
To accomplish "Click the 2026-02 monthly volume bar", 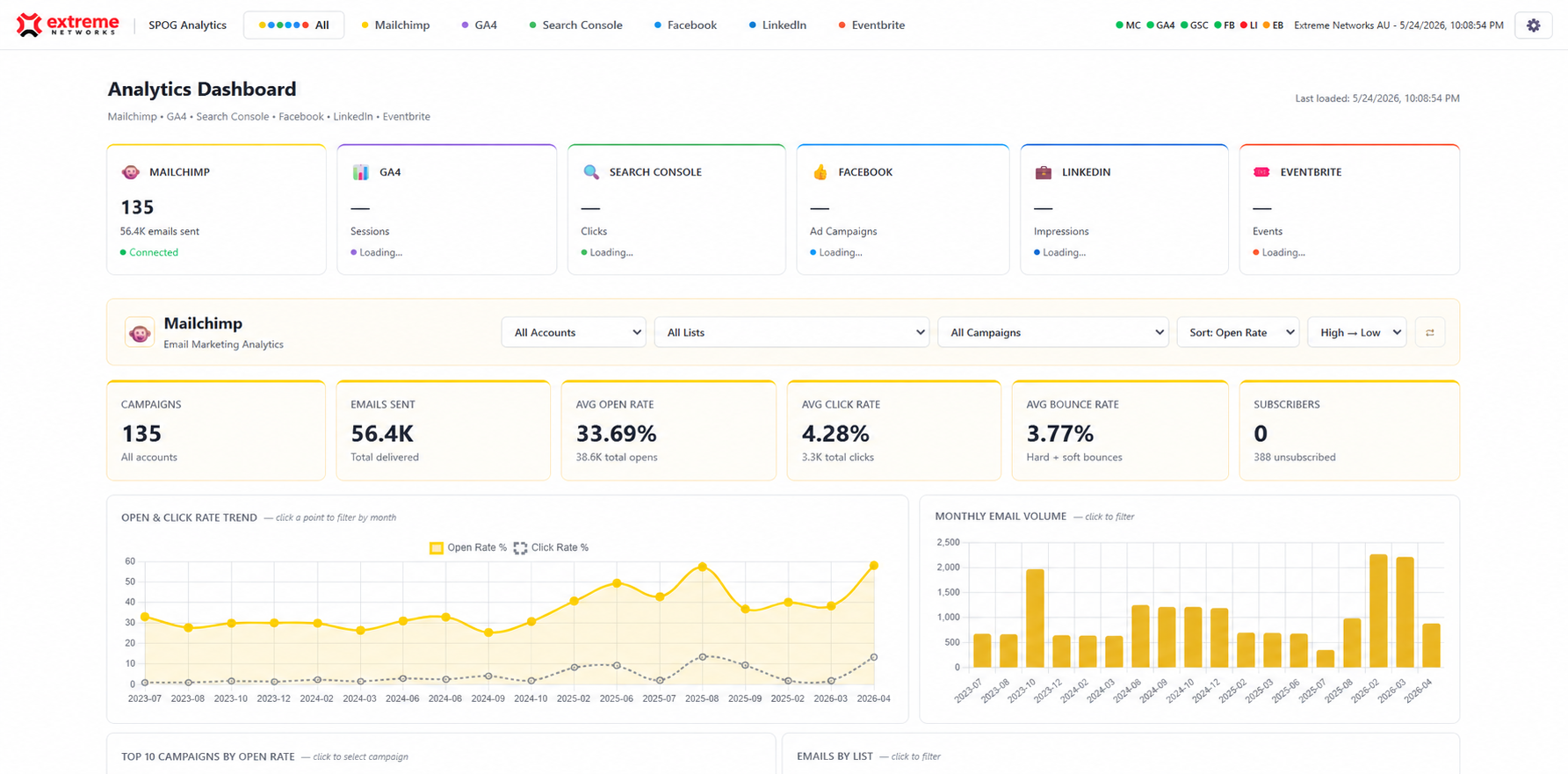I will click(1378, 611).
